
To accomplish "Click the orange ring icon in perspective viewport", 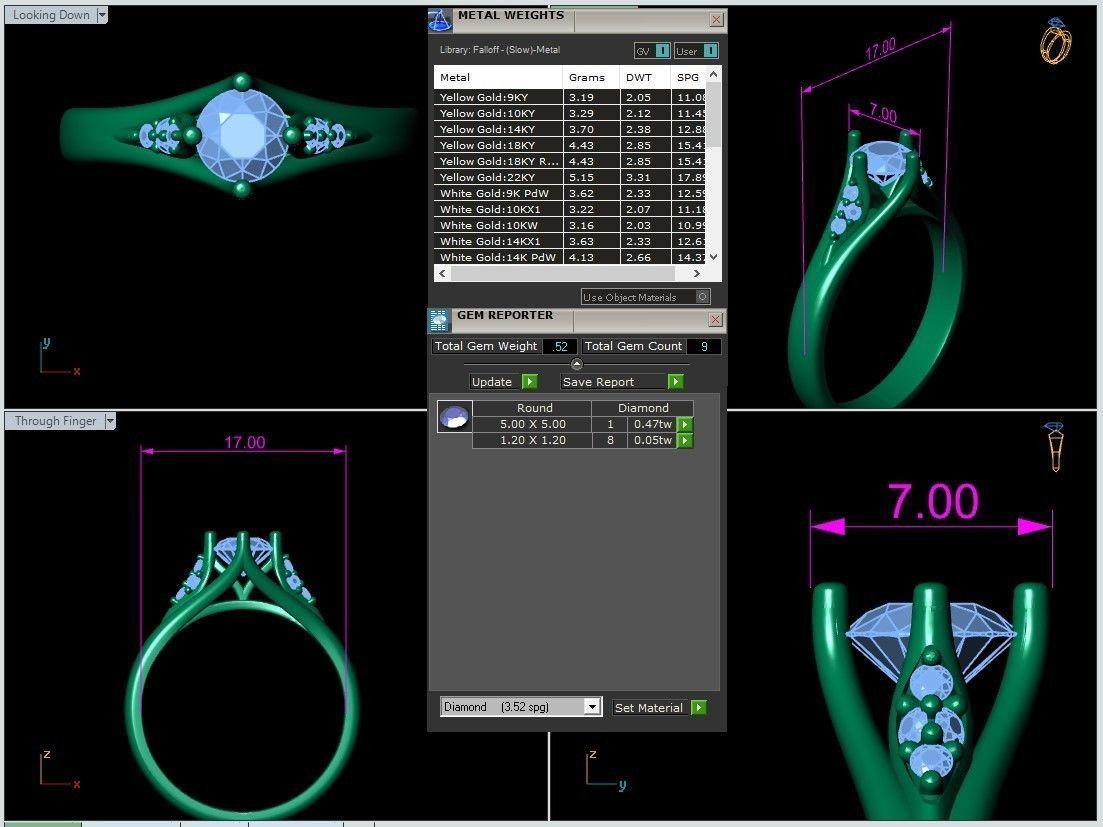I will tap(1056, 41).
